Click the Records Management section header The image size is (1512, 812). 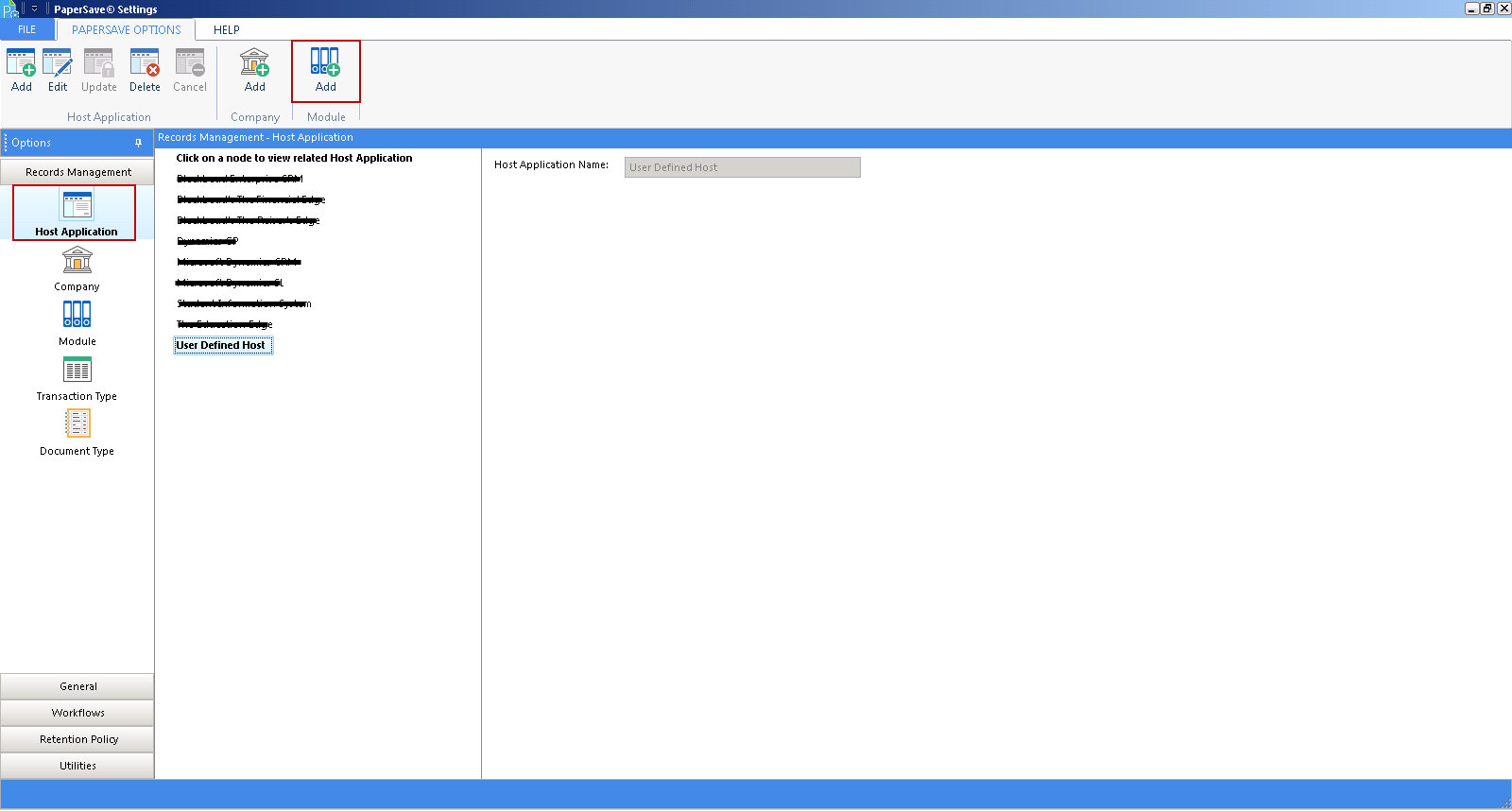(x=77, y=172)
